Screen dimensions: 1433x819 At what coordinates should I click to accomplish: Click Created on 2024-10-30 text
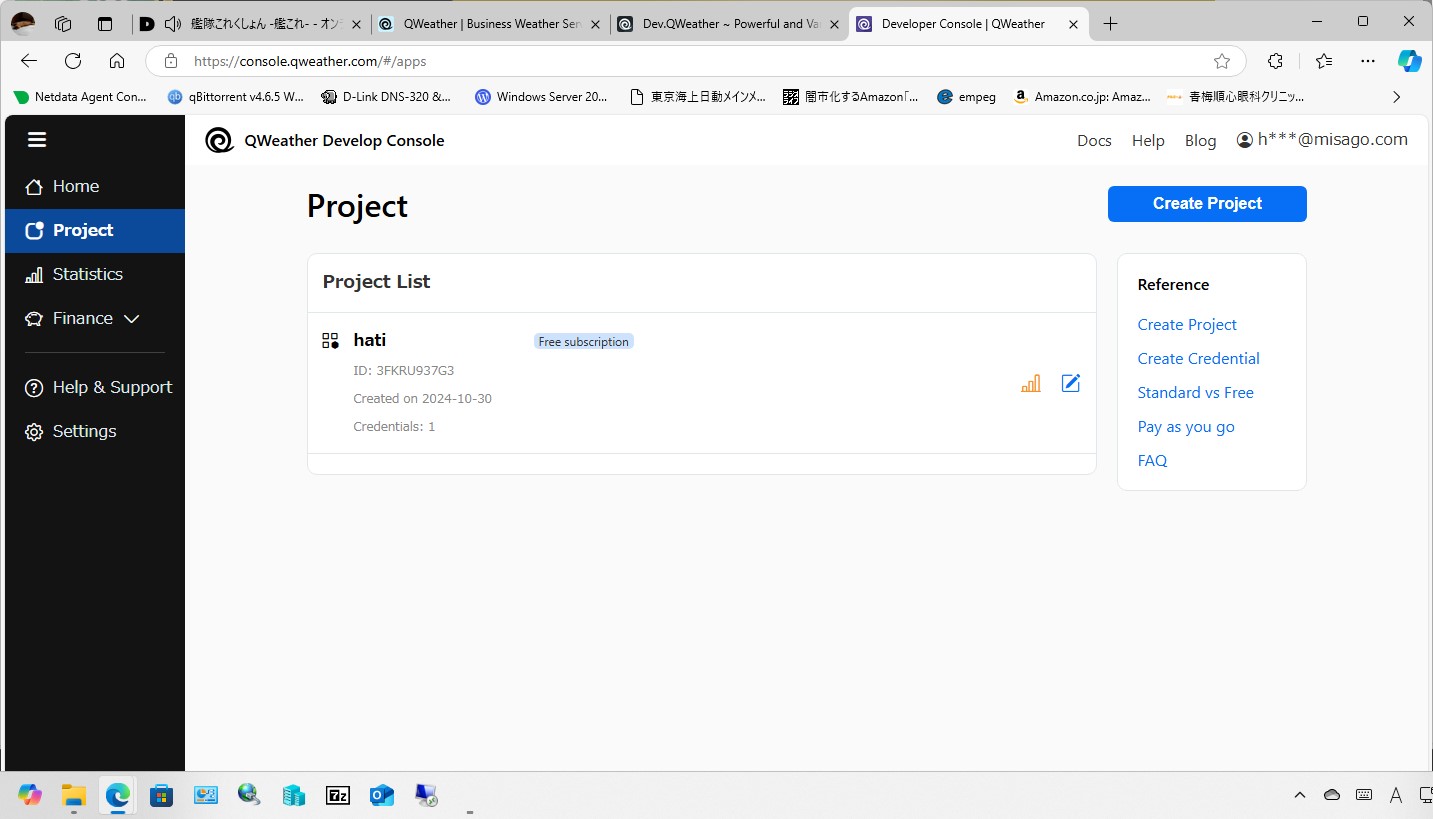pos(422,399)
